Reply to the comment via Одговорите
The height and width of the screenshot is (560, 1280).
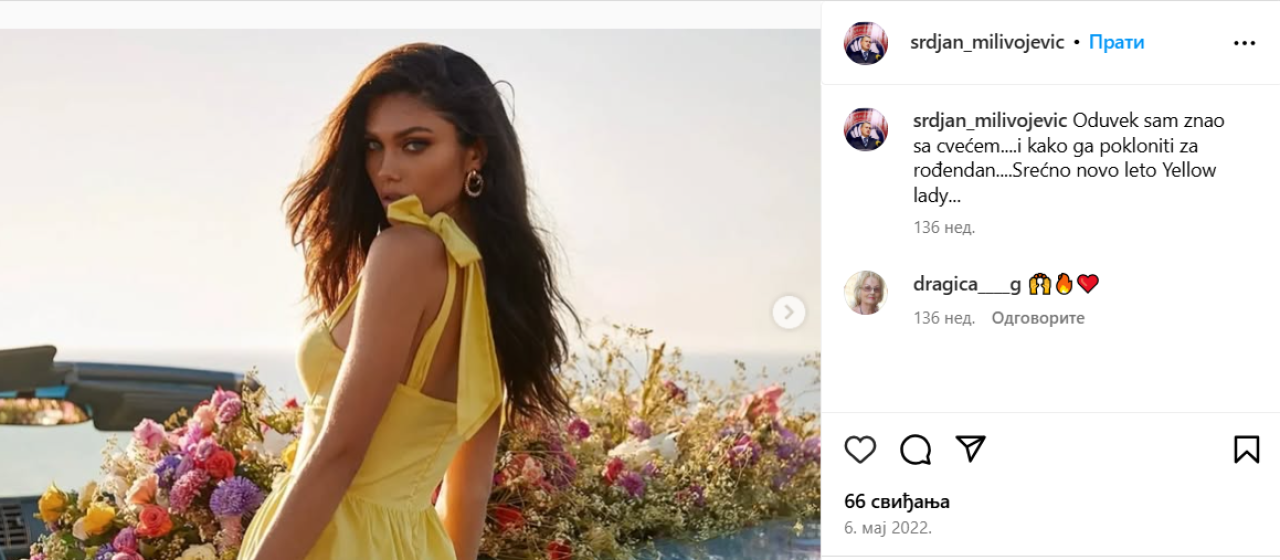[1037, 318]
